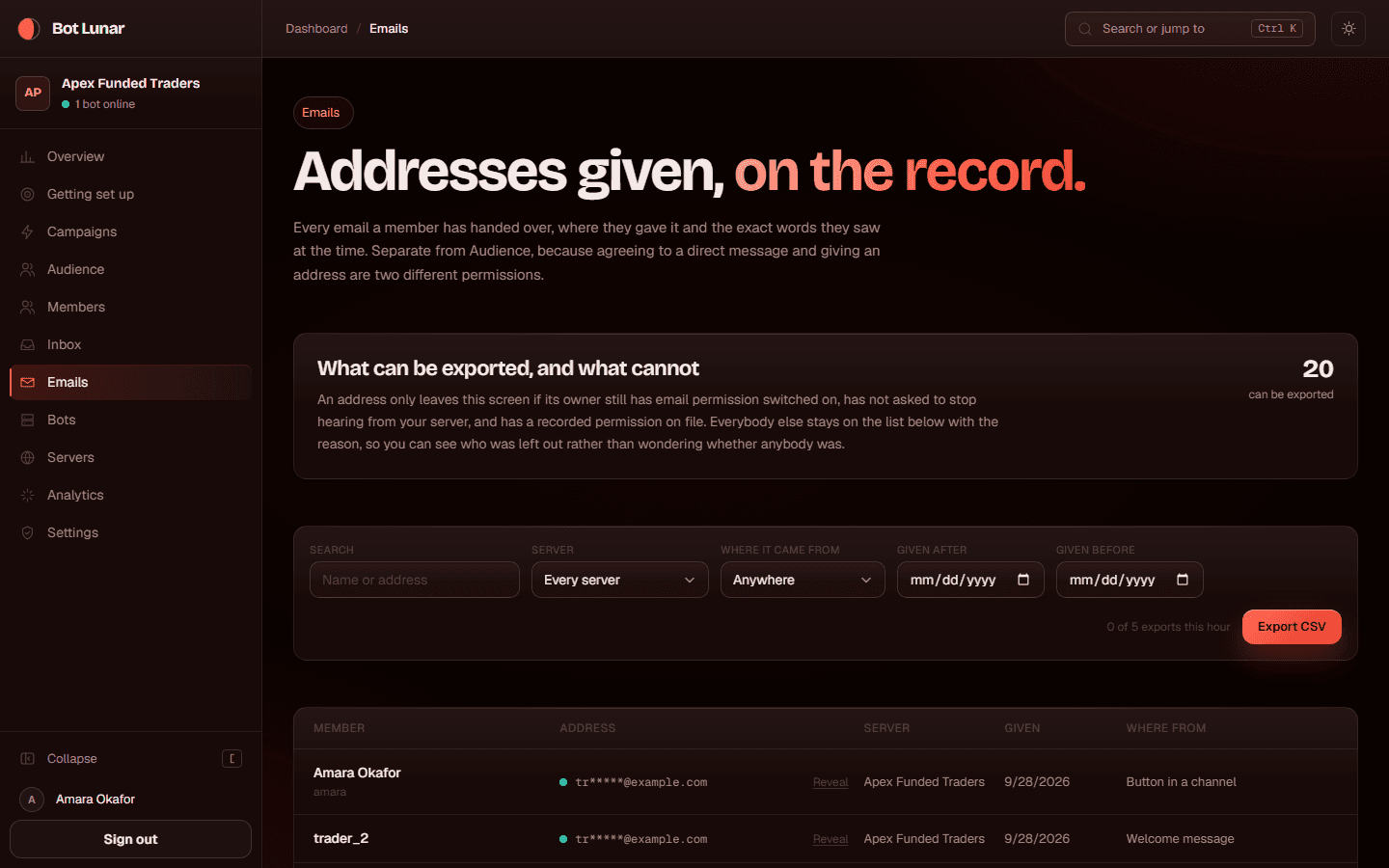The width and height of the screenshot is (1389, 868).
Task: Click the Emails breadcrumb
Action: tap(389, 29)
